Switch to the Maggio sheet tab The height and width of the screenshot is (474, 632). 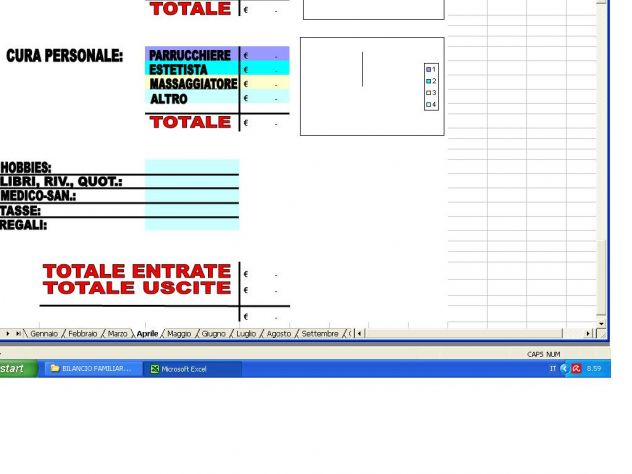179,334
